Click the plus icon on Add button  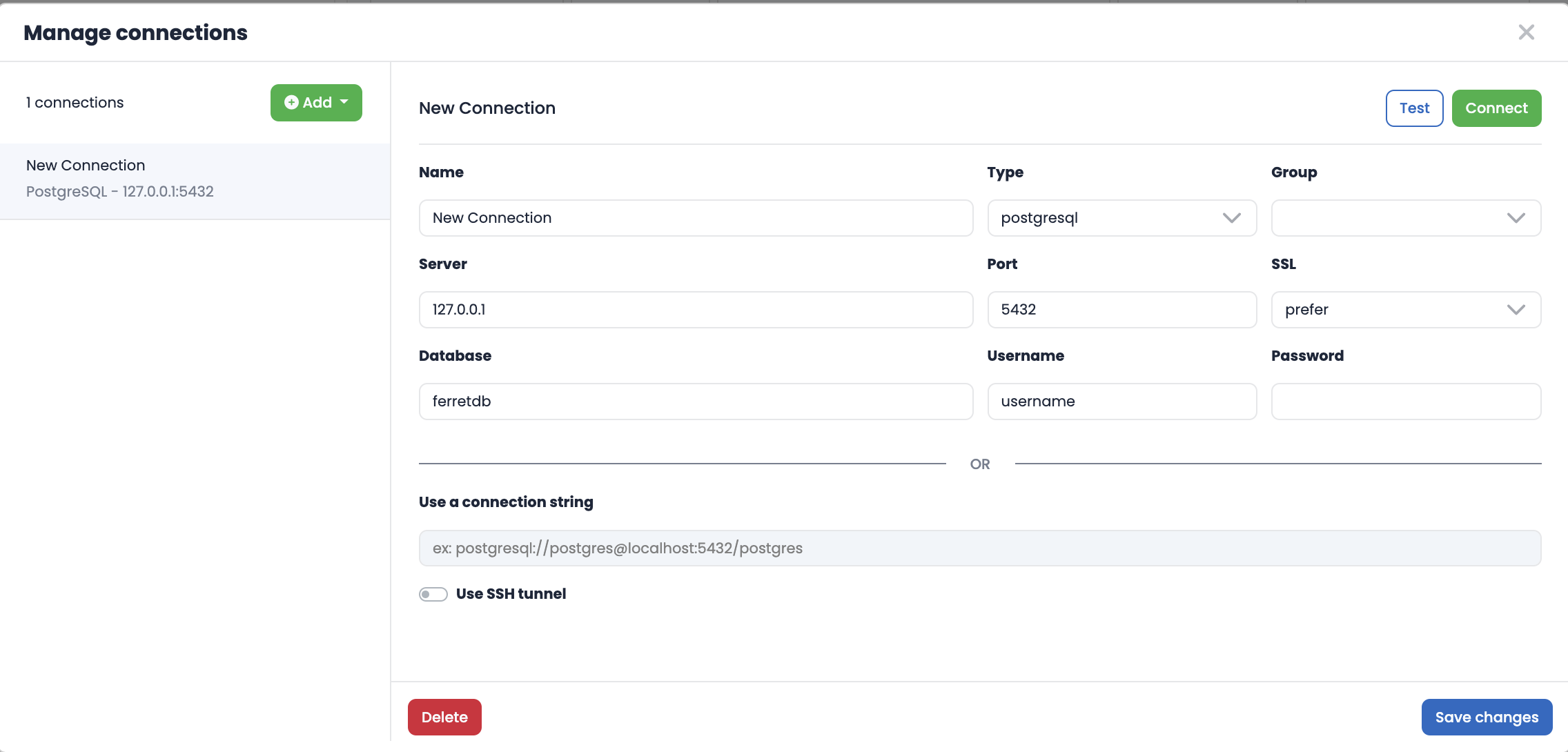tap(291, 103)
